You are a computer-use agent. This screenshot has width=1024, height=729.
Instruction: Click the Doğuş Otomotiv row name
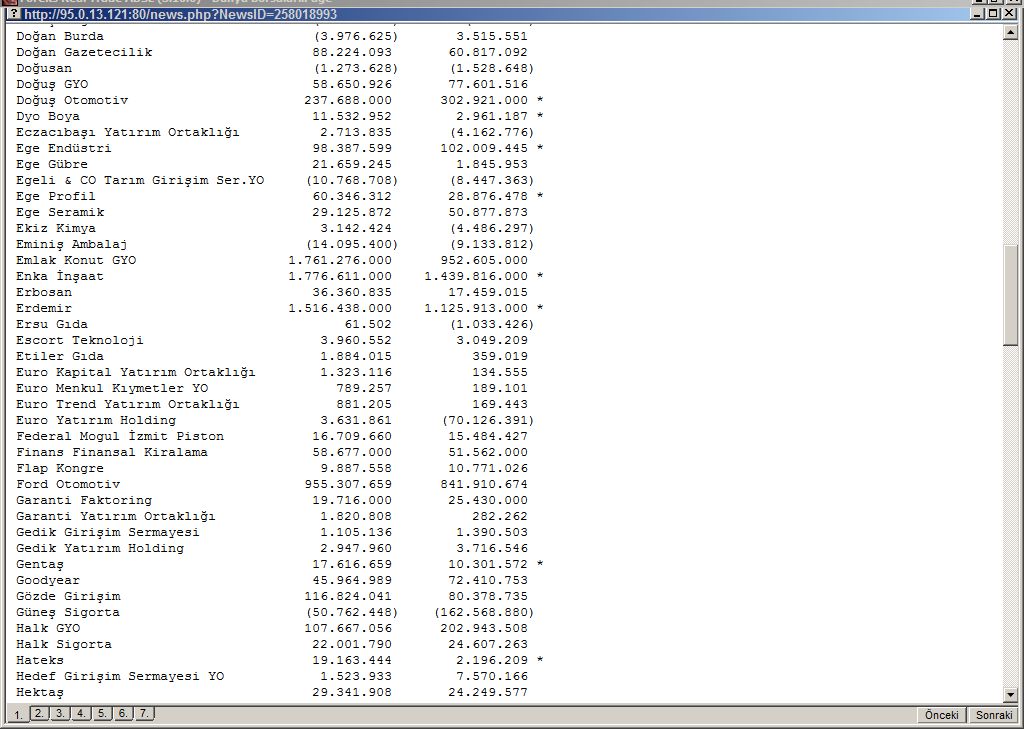72,101
